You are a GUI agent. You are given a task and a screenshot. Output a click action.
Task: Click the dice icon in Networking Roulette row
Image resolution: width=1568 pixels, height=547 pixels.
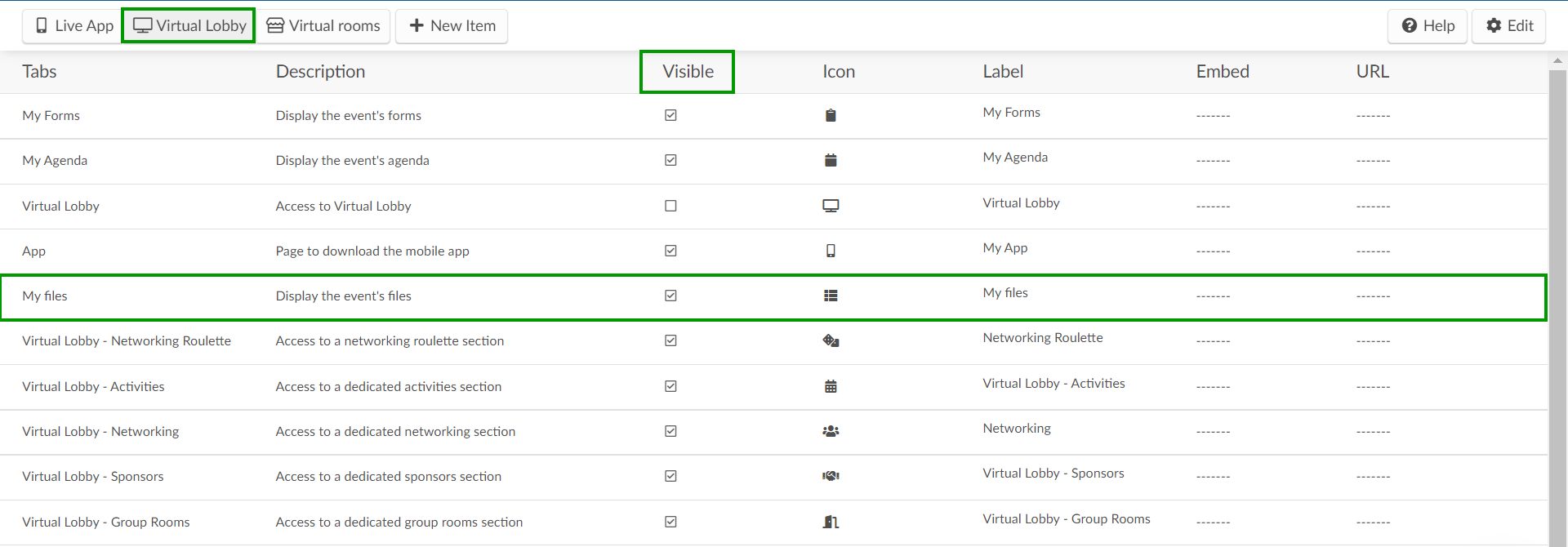click(x=831, y=340)
